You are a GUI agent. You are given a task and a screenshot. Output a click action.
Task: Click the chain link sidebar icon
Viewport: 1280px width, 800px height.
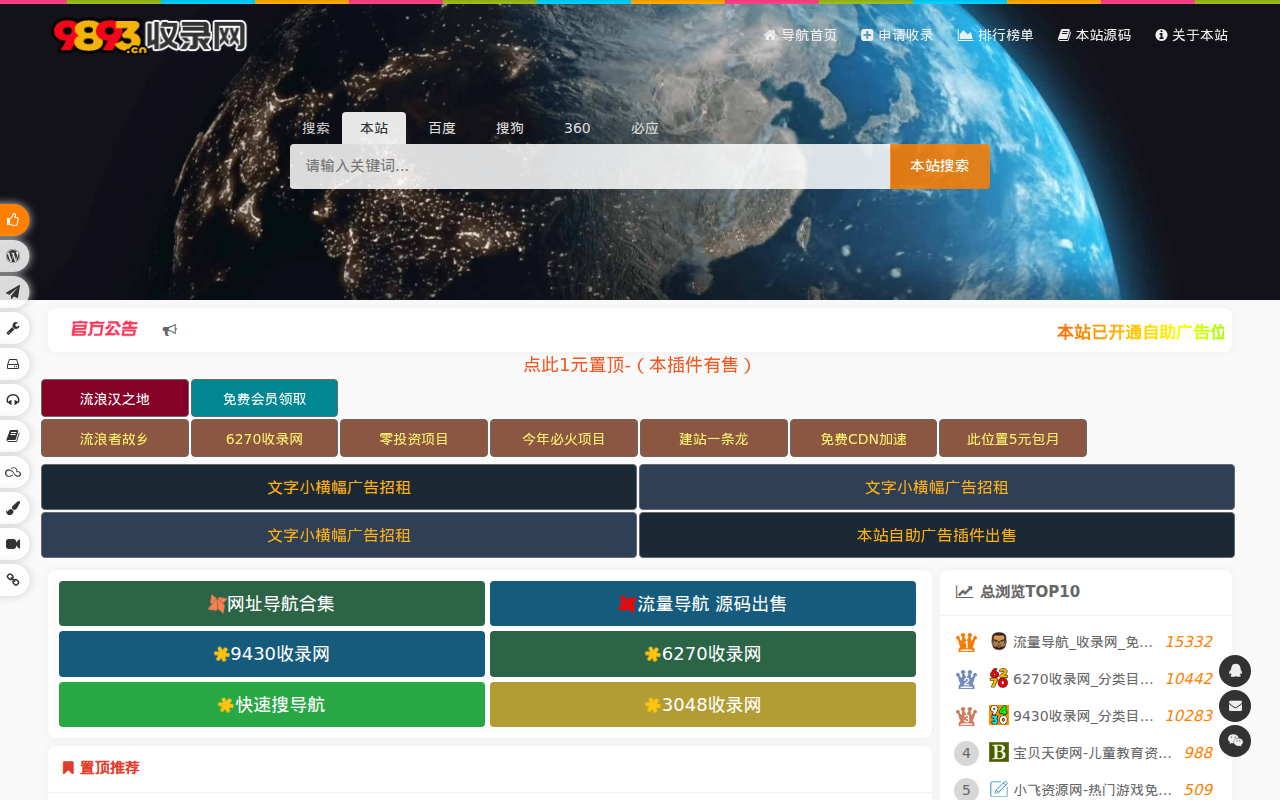tap(14, 580)
